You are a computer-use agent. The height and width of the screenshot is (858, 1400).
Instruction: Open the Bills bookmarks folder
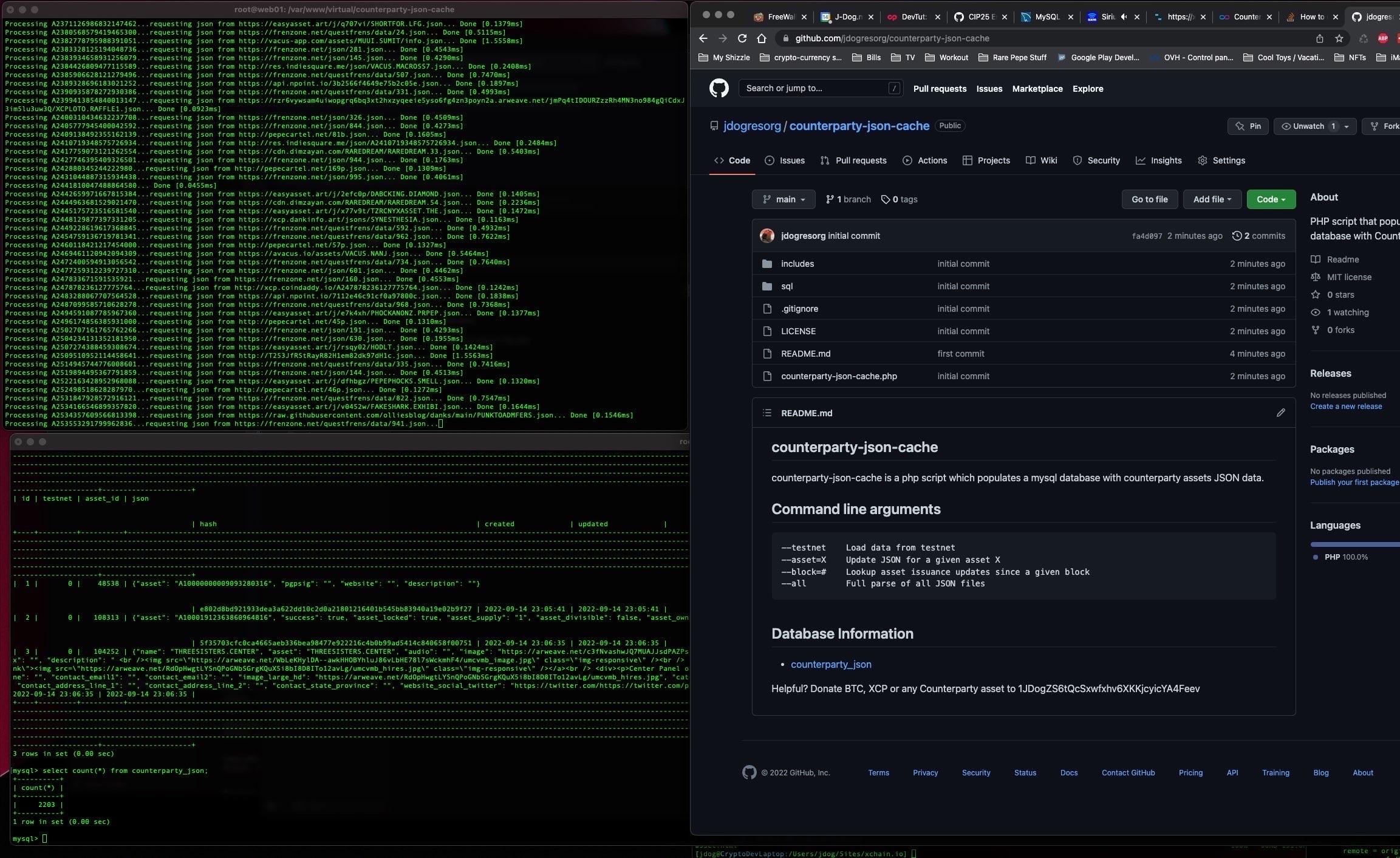click(867, 58)
